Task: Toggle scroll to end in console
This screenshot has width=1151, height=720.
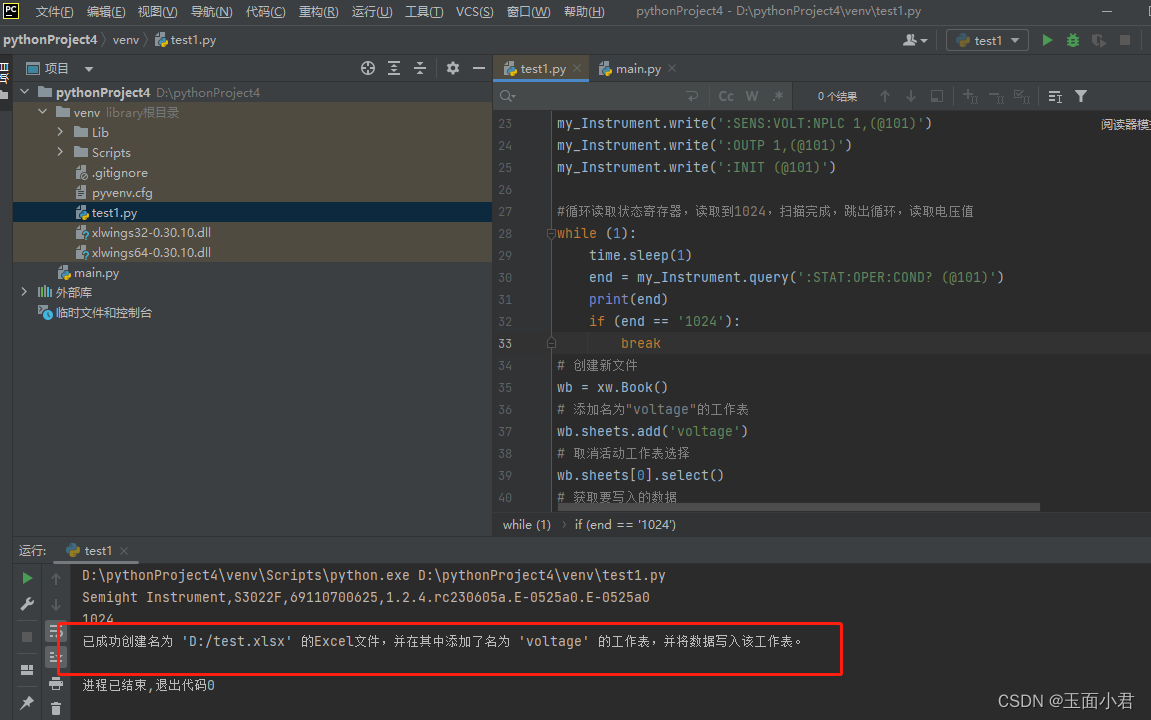Action: point(56,657)
